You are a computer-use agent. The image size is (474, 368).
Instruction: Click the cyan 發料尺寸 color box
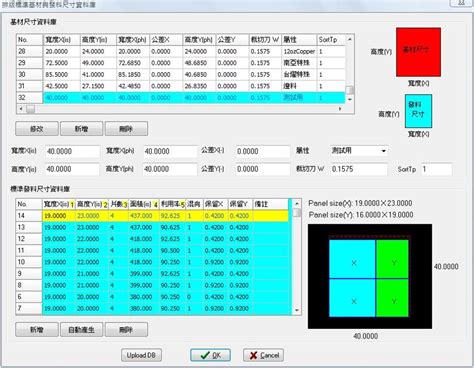coord(418,111)
